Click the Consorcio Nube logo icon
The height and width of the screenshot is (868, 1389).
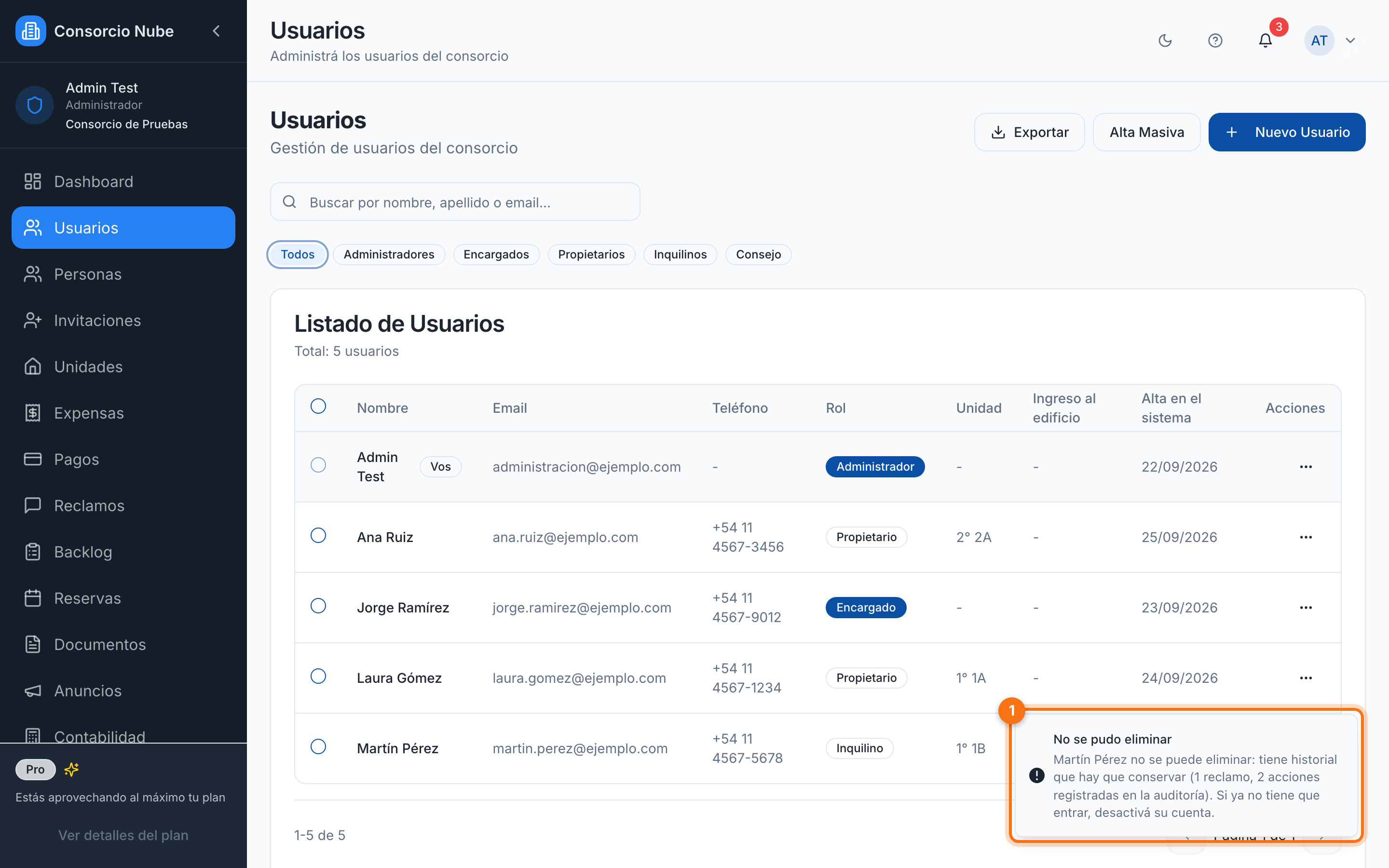(x=30, y=31)
